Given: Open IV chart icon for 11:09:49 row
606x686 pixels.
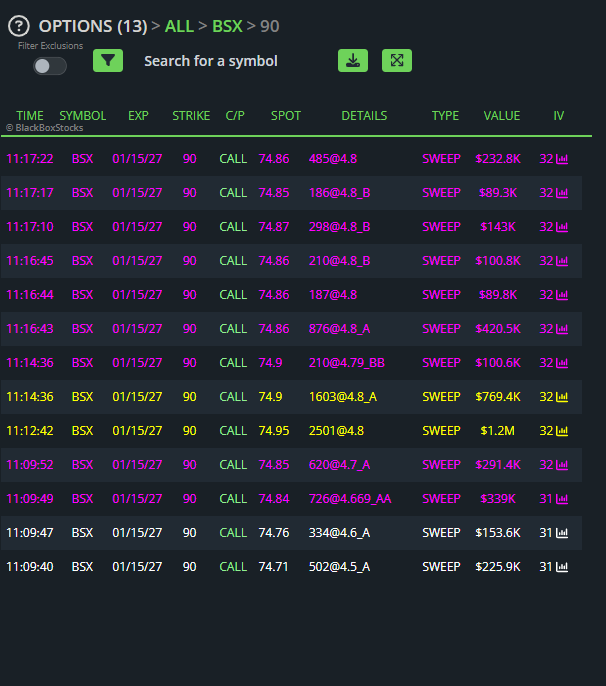Looking at the screenshot, I should pos(562,499).
